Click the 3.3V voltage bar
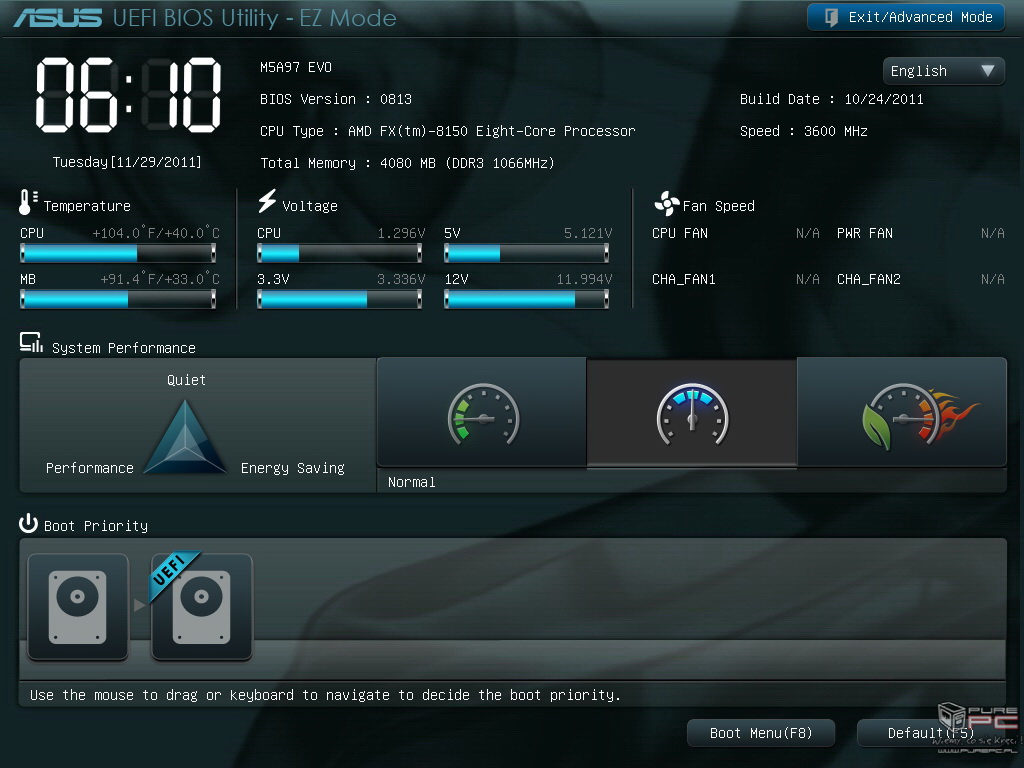 [x=340, y=299]
